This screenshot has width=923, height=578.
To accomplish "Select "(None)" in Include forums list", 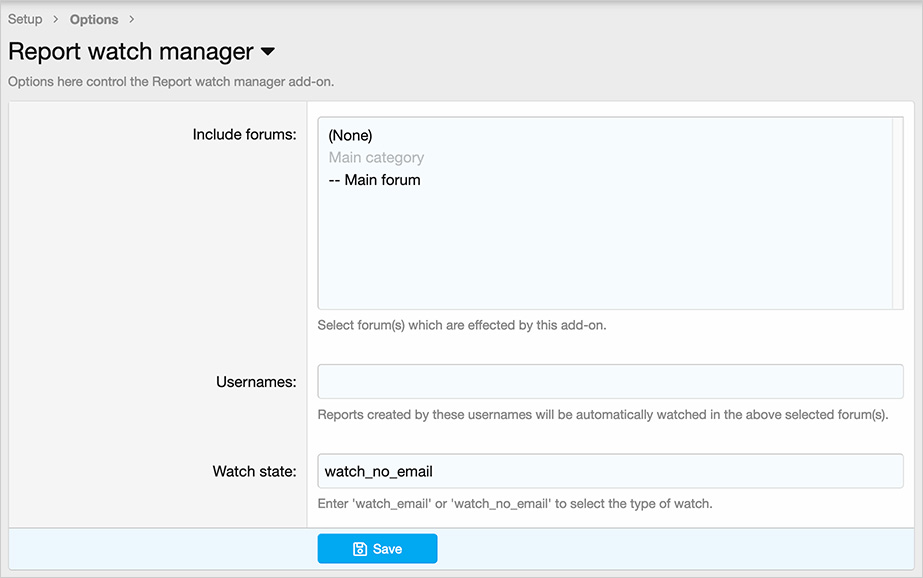I will pyautogui.click(x=350, y=135).
